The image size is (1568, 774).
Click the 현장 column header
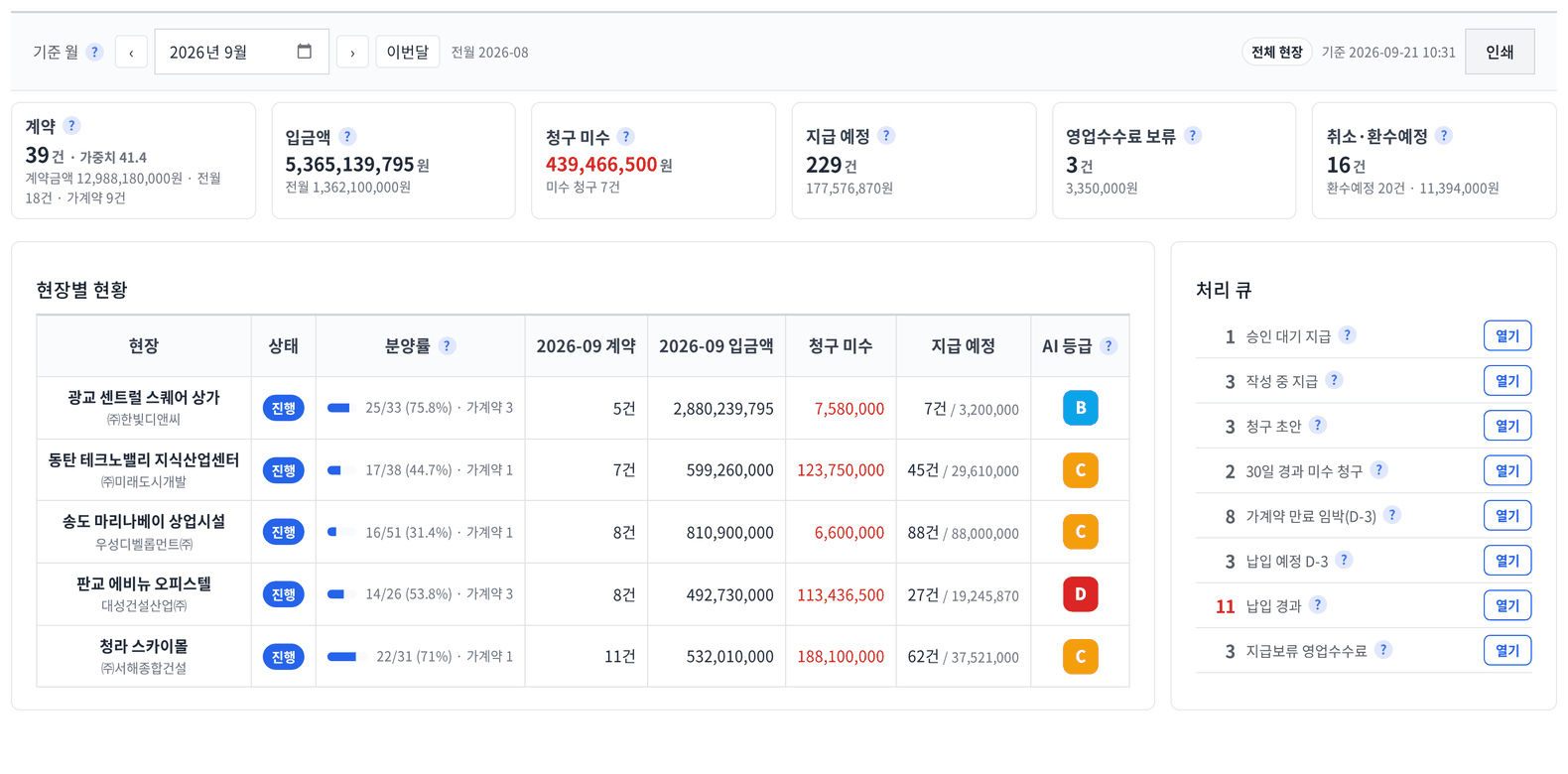(144, 345)
